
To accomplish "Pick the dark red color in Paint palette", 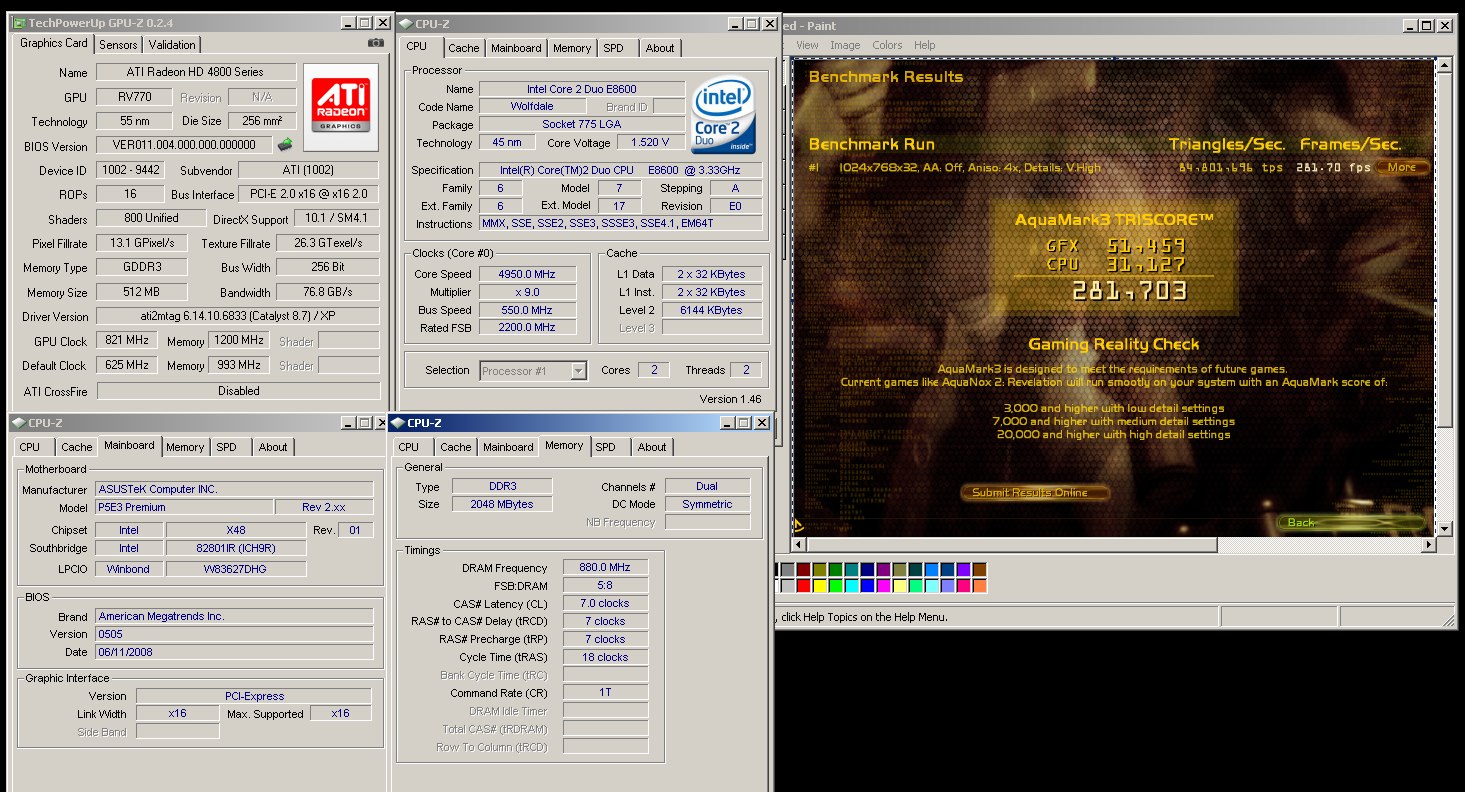I will click(x=803, y=570).
